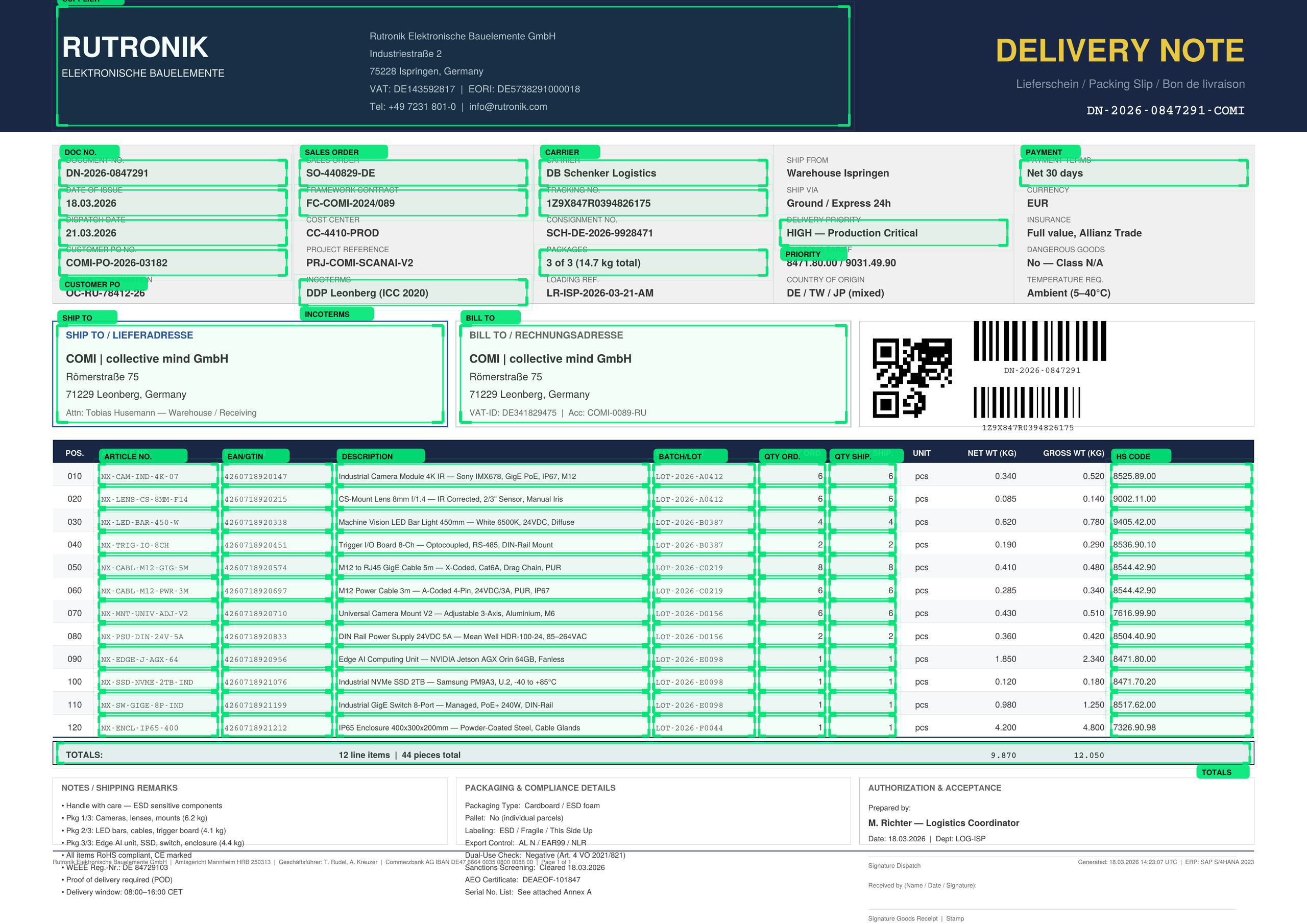Click the INCOTERMS green label tag
Screen dimensions: 1307x924
[336, 314]
